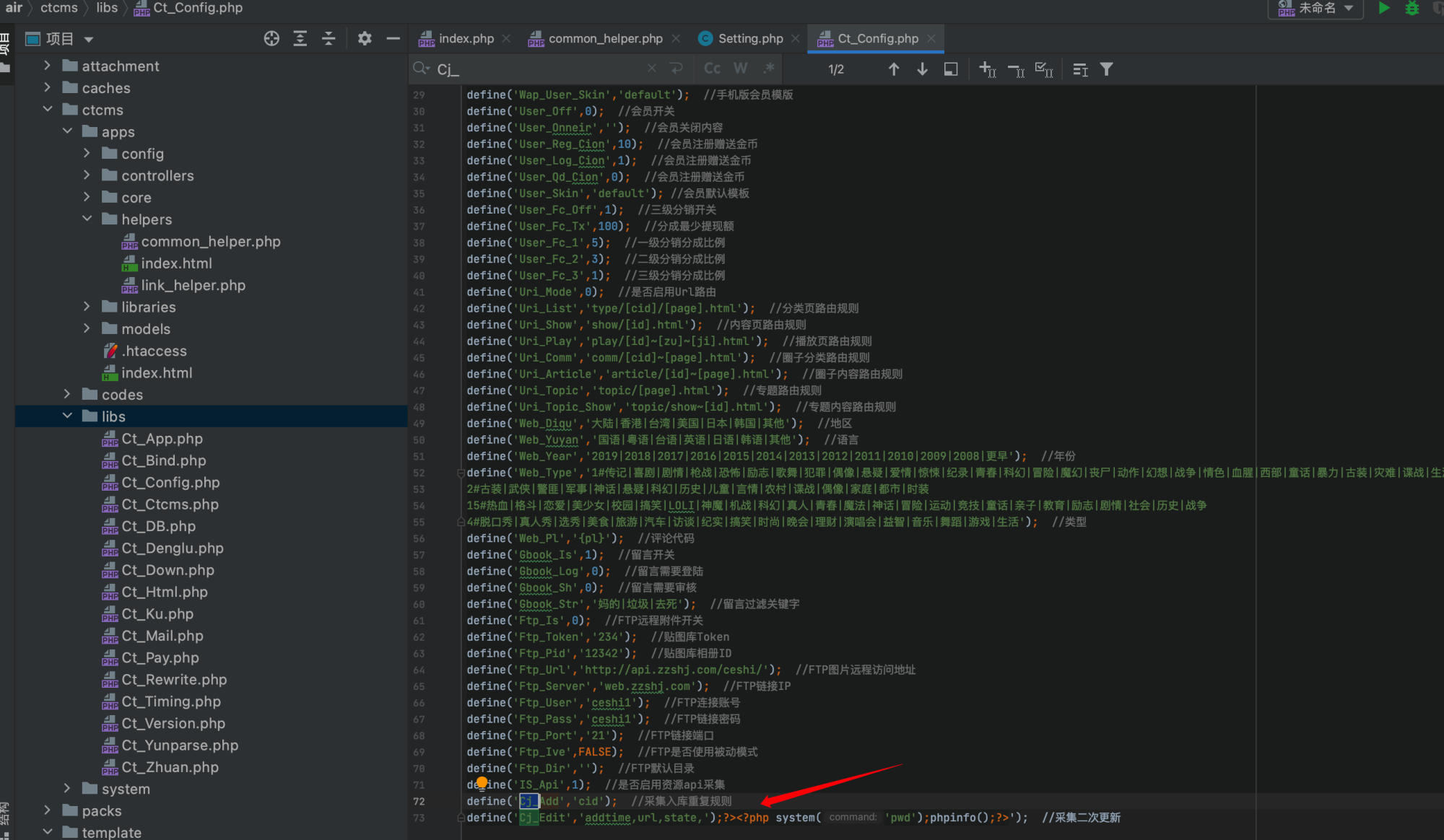Toggle Regex search option

769,69
